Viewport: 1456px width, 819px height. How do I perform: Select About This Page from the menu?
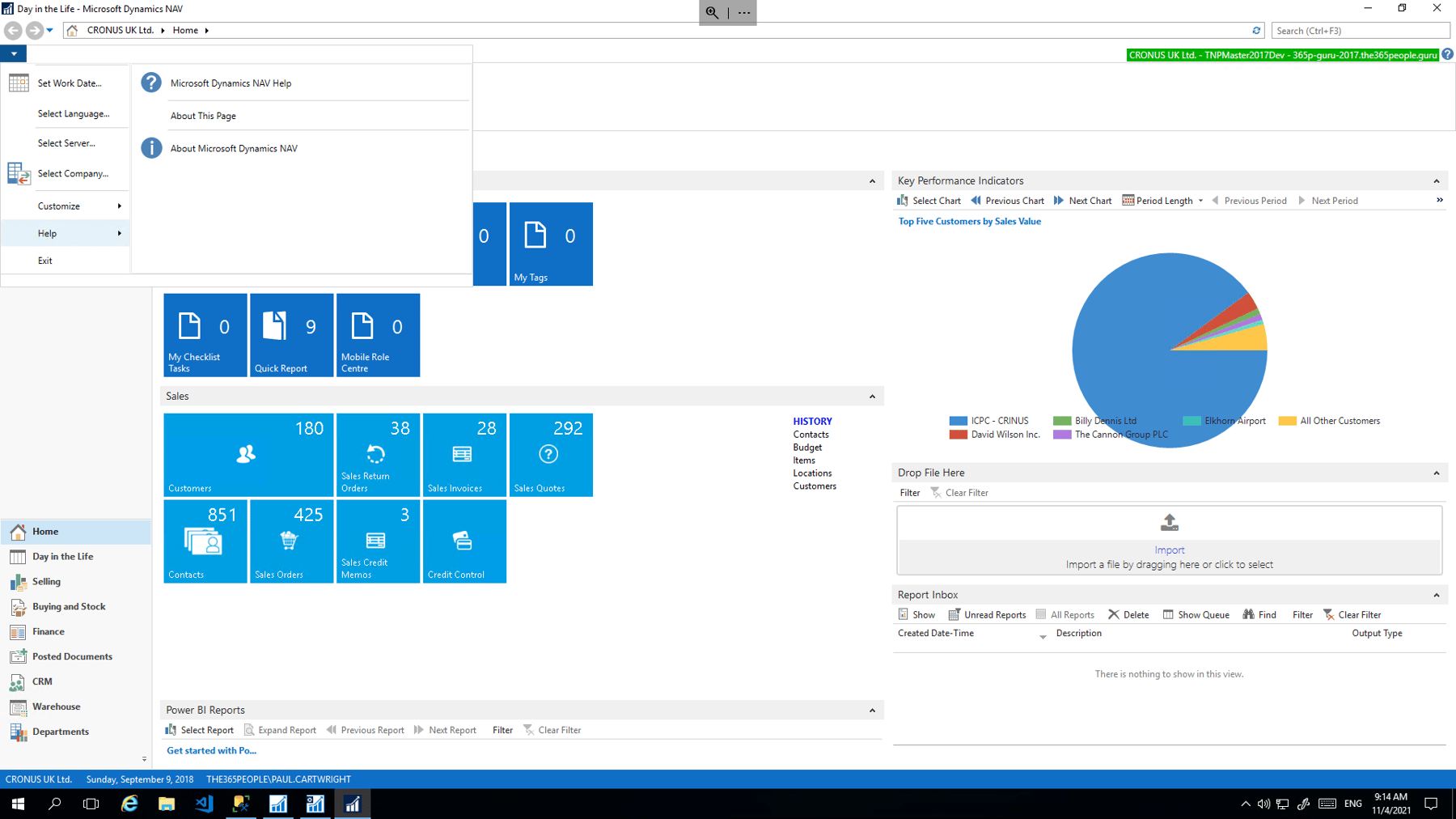pos(203,115)
